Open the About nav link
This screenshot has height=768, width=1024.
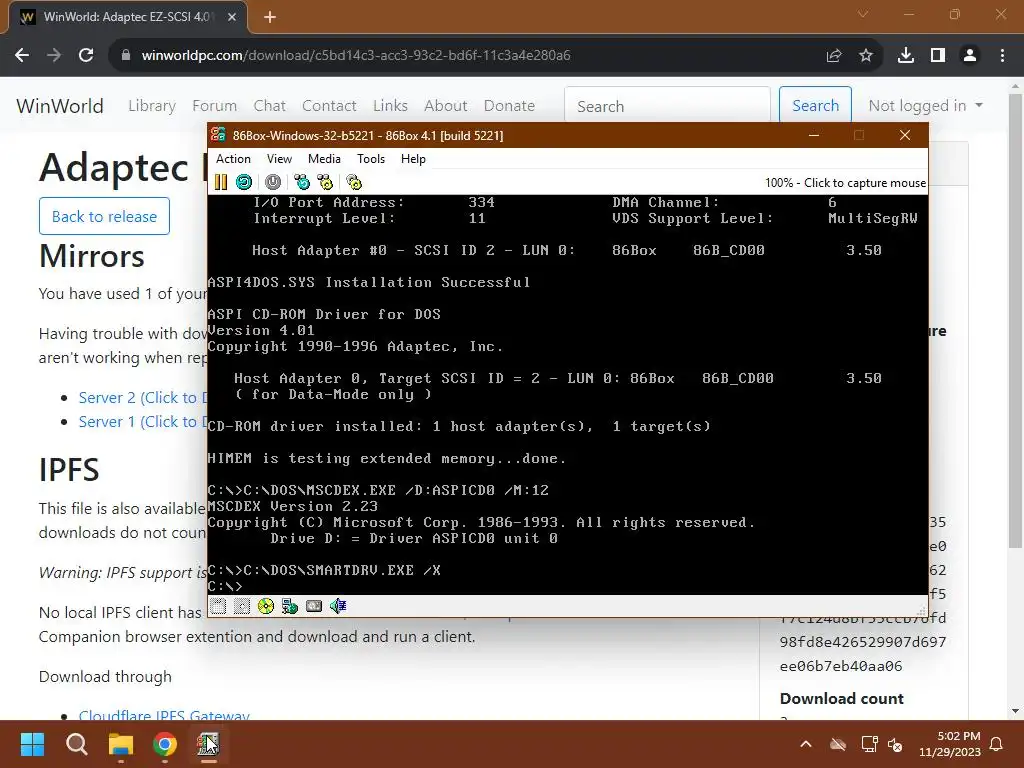[445, 106]
